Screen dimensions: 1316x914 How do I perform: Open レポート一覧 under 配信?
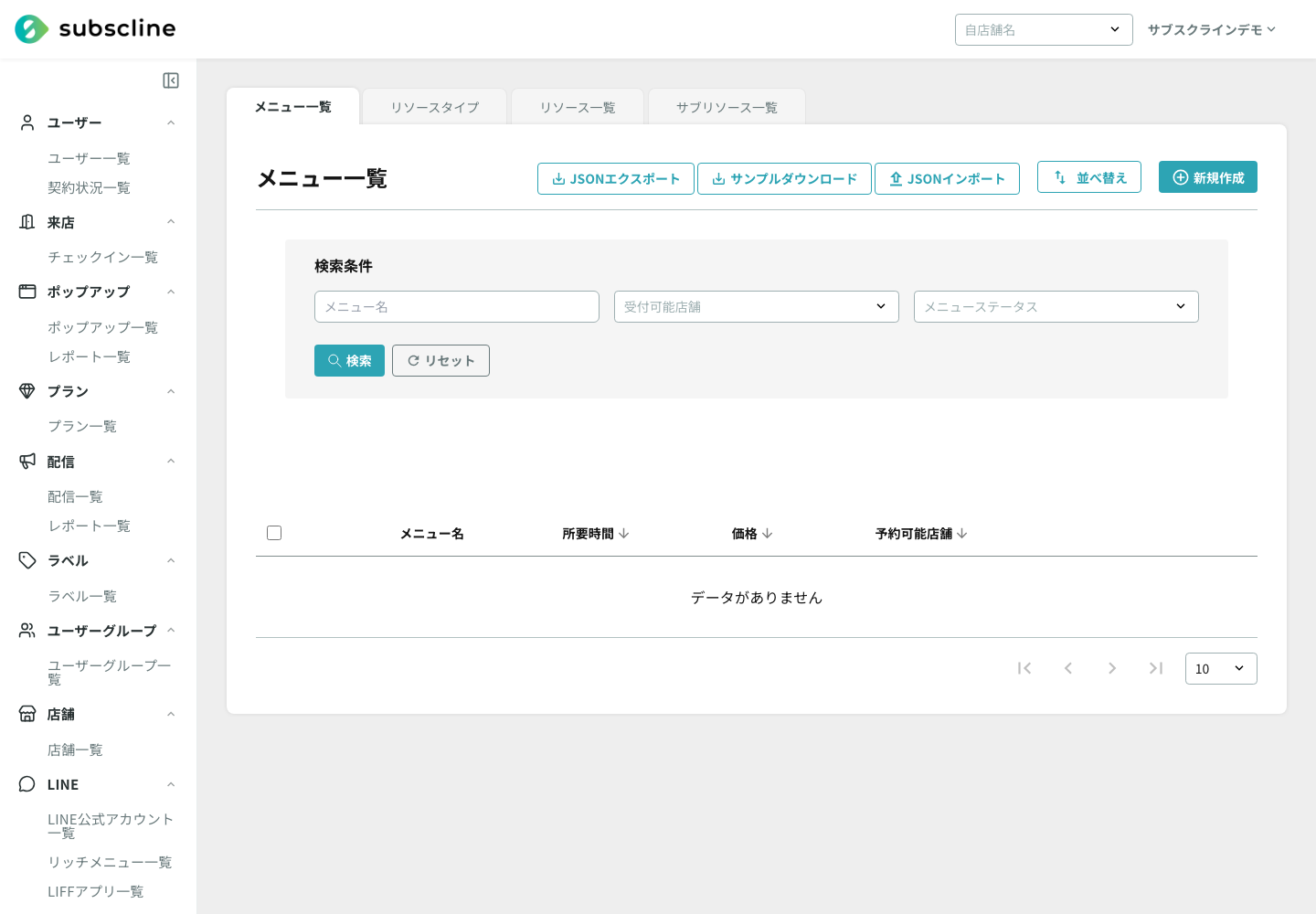pyautogui.click(x=89, y=526)
